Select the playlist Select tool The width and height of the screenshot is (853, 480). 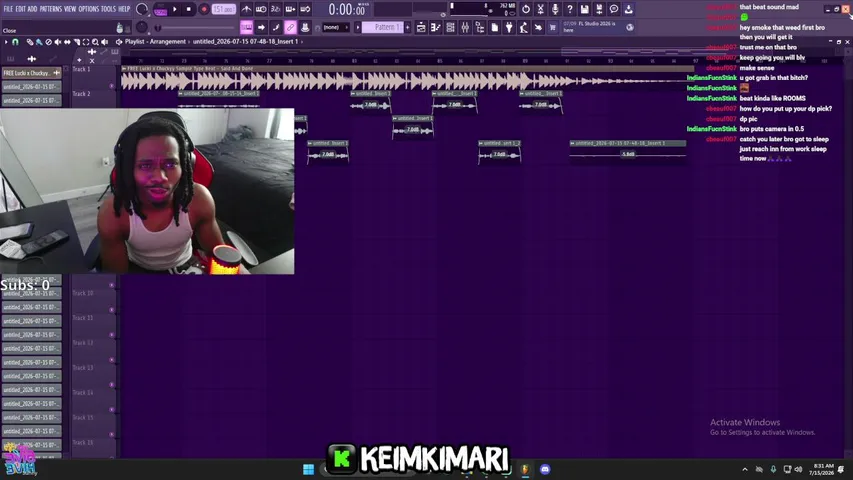click(x=85, y=42)
